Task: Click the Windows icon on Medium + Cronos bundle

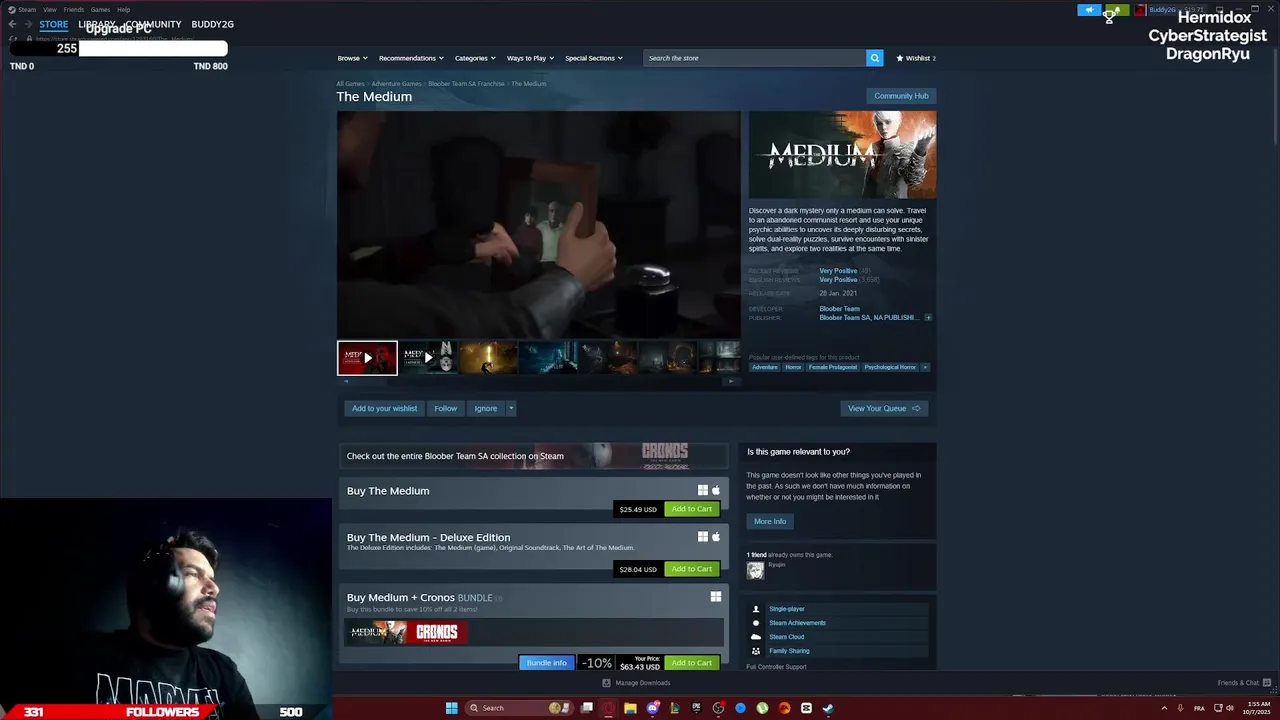Action: [x=715, y=597]
